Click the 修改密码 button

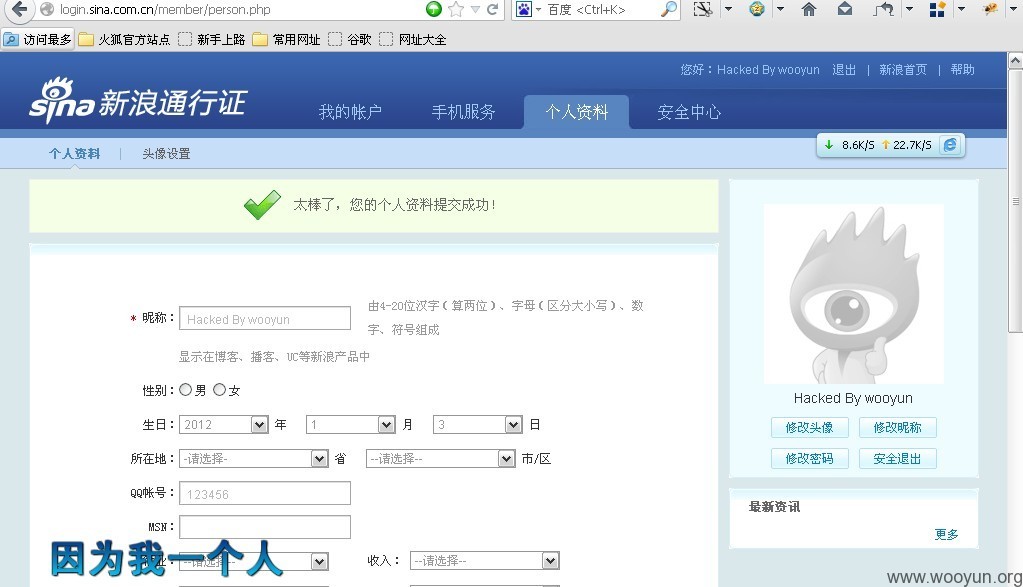tap(810, 459)
